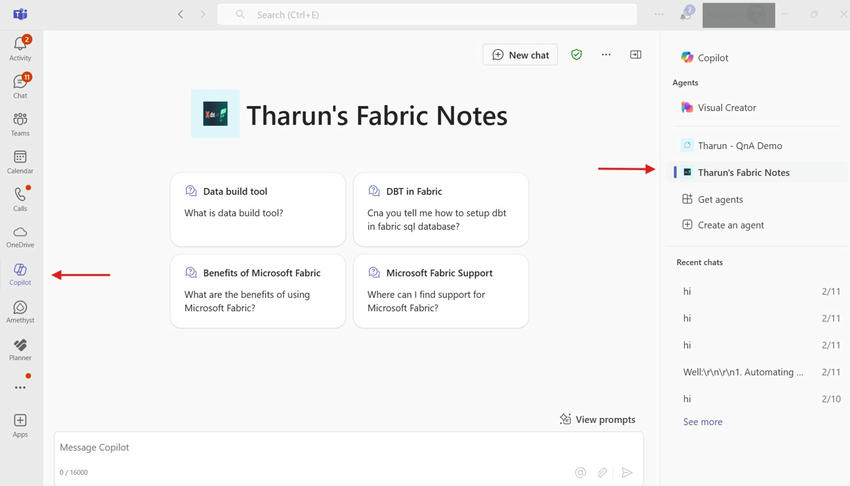
Task: Click the Microsoft Teams logo
Action: (20, 14)
